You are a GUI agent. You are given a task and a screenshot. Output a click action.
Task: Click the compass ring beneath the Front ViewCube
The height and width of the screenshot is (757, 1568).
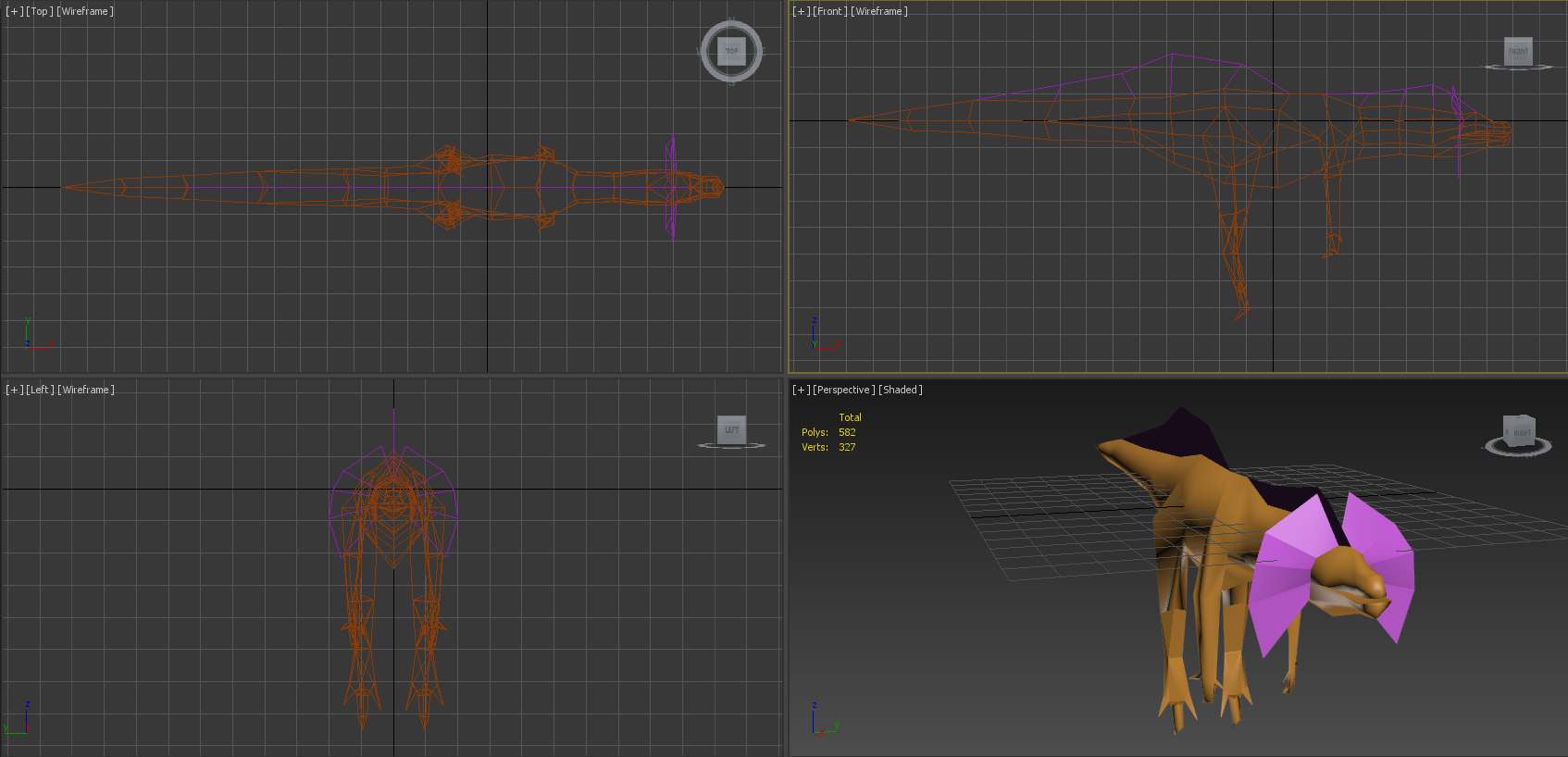pos(1518,68)
